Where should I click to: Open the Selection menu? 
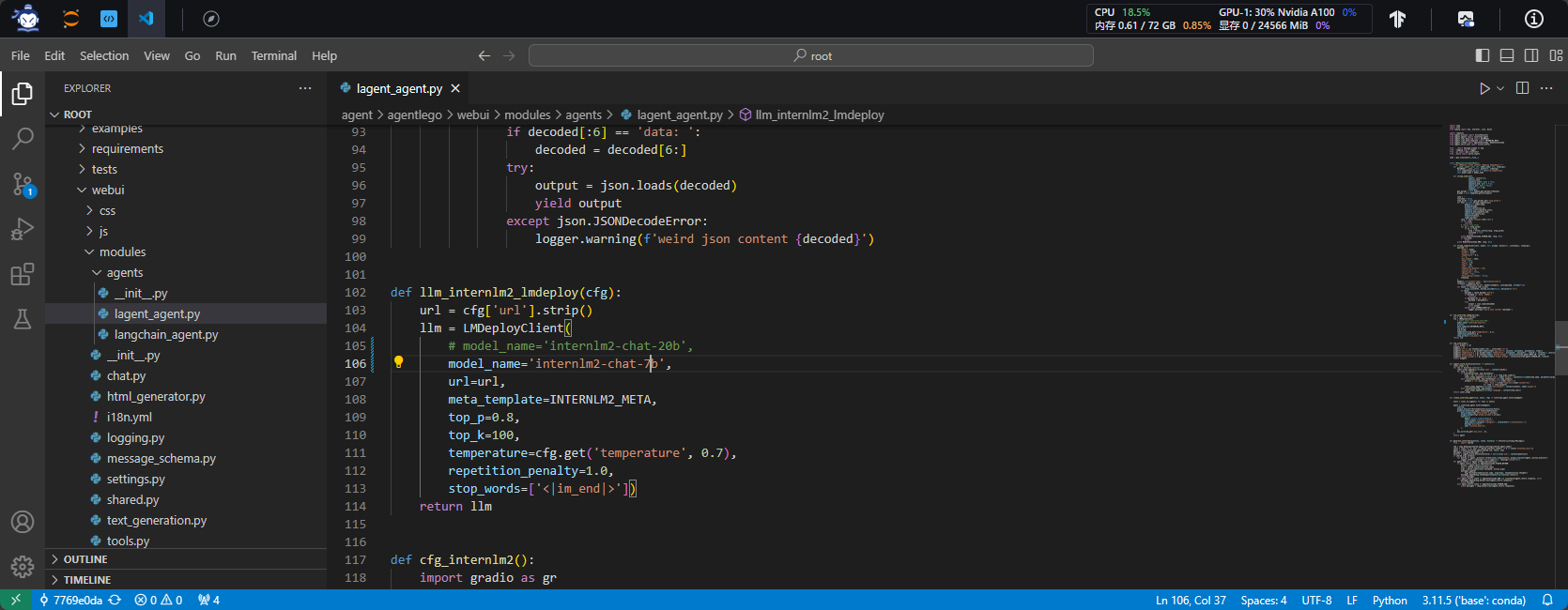point(104,56)
